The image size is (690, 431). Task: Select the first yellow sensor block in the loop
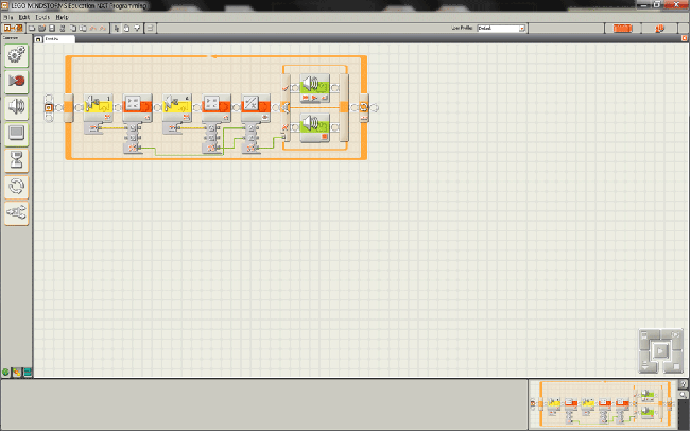98,104
